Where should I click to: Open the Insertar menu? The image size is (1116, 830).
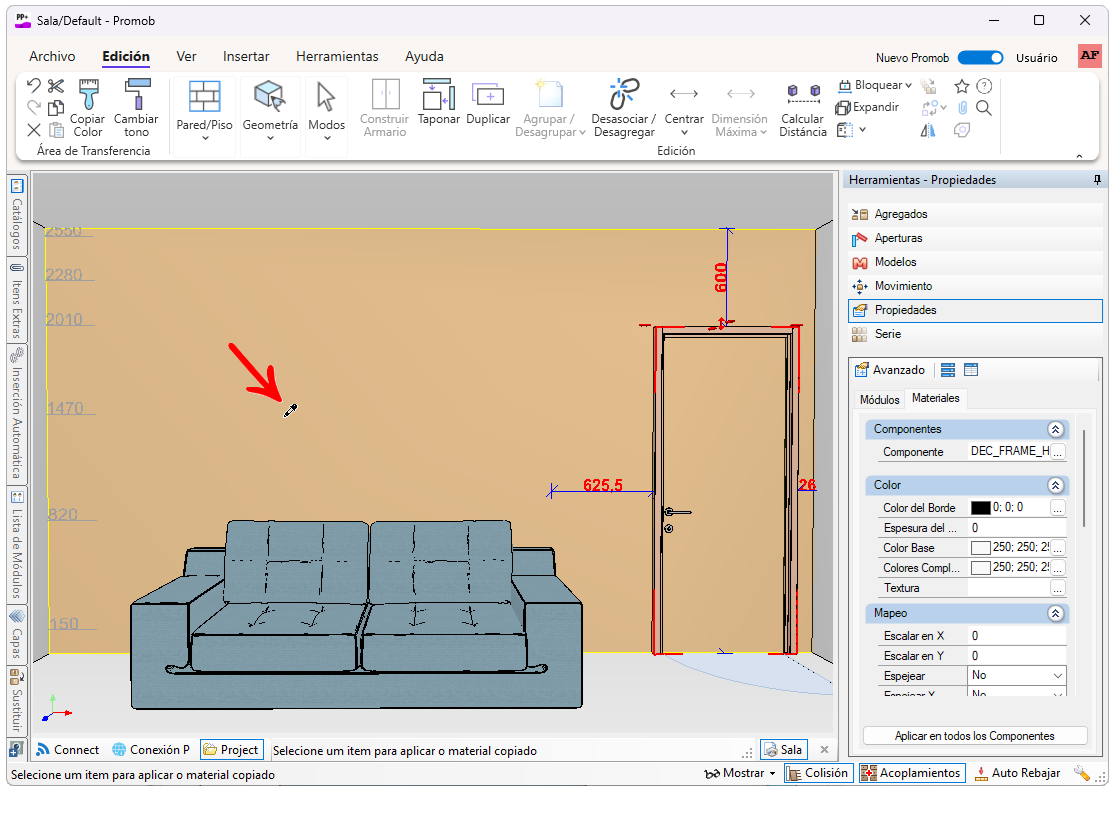[x=245, y=57]
